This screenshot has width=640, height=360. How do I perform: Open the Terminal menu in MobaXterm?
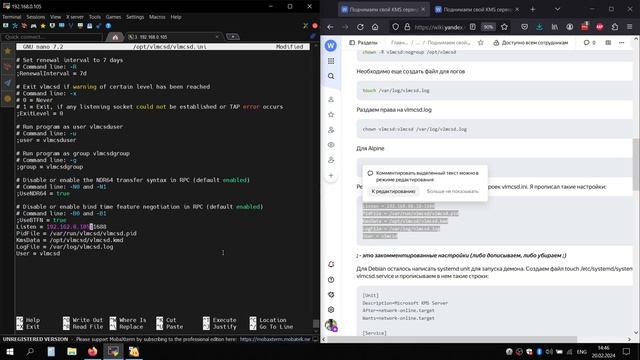pyautogui.click(x=11, y=17)
